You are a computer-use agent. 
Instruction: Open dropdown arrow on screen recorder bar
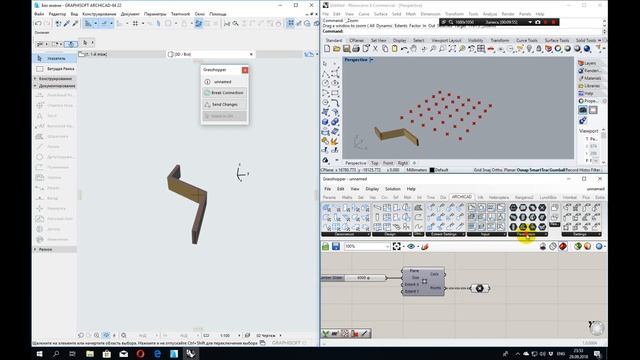tap(530, 22)
